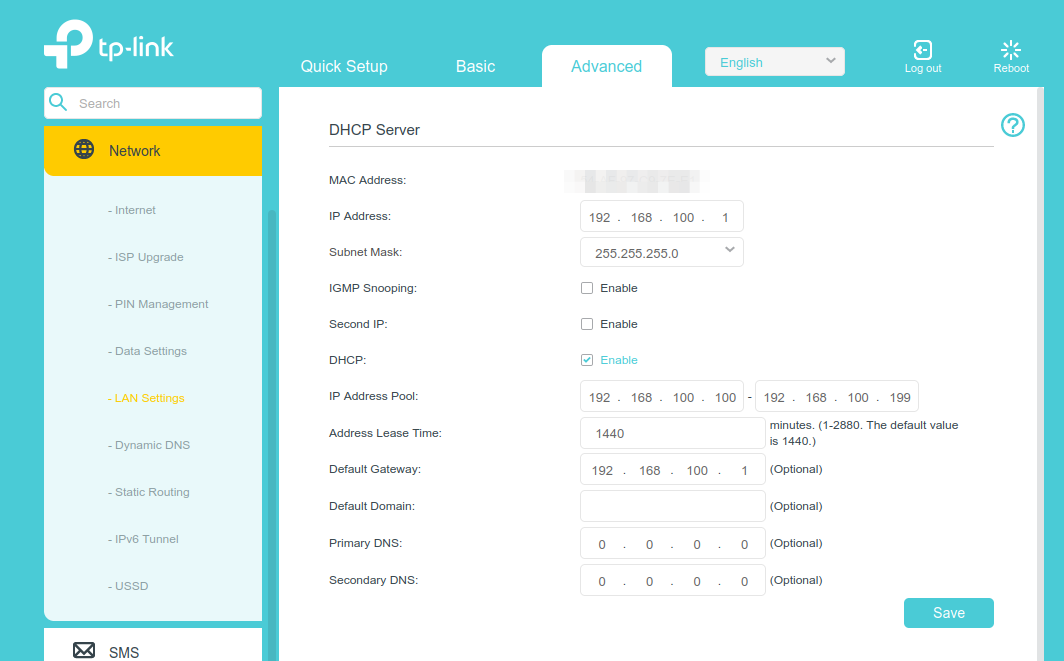This screenshot has height=661, width=1064.
Task: Click the Reboot icon
Action: tap(1010, 50)
